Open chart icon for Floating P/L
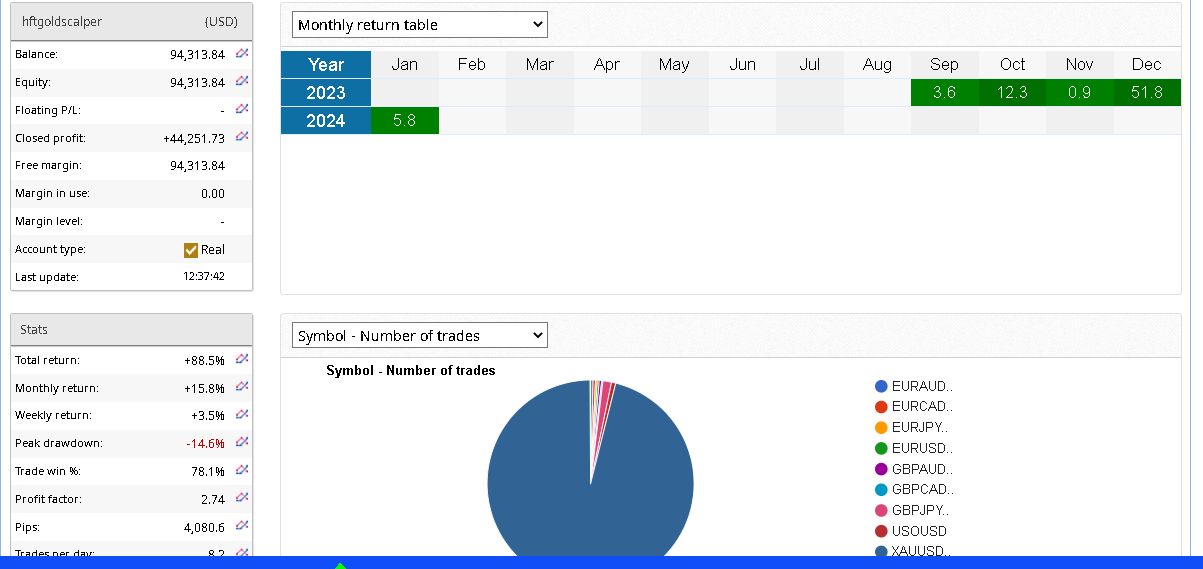This screenshot has width=1203, height=569. click(x=242, y=109)
